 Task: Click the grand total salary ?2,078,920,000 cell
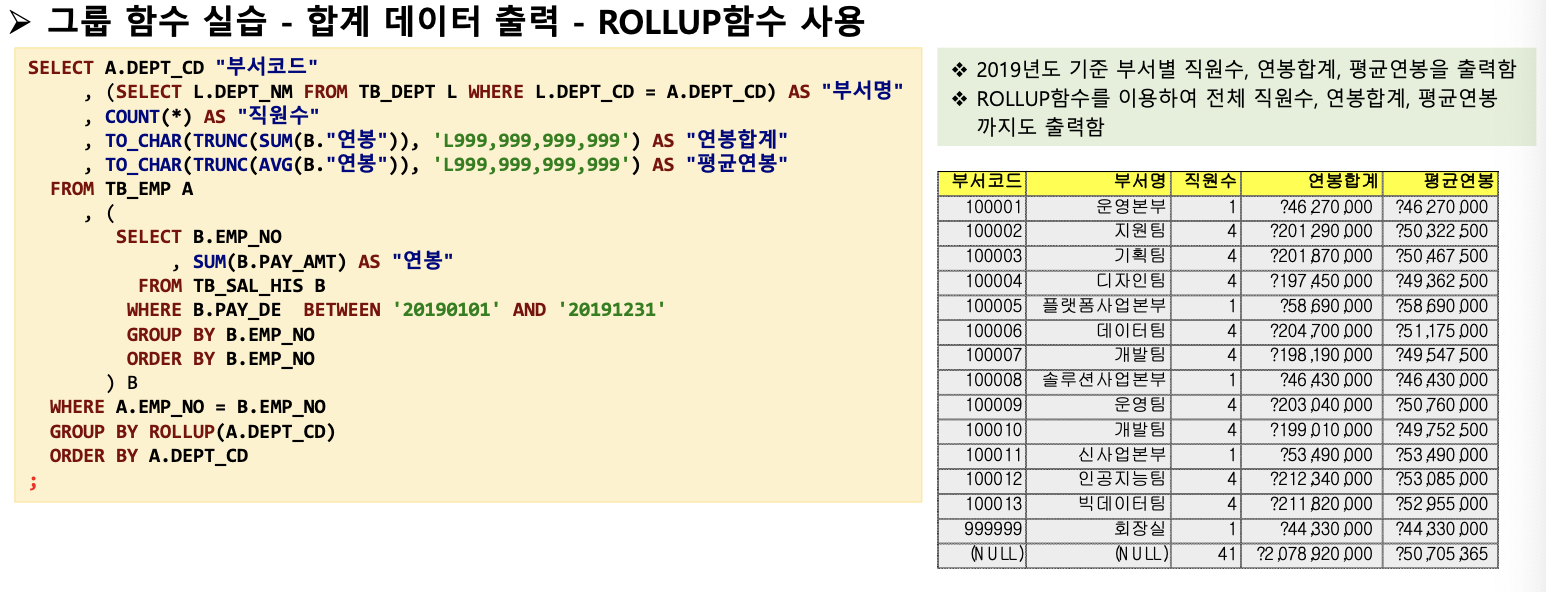pyautogui.click(x=1312, y=554)
